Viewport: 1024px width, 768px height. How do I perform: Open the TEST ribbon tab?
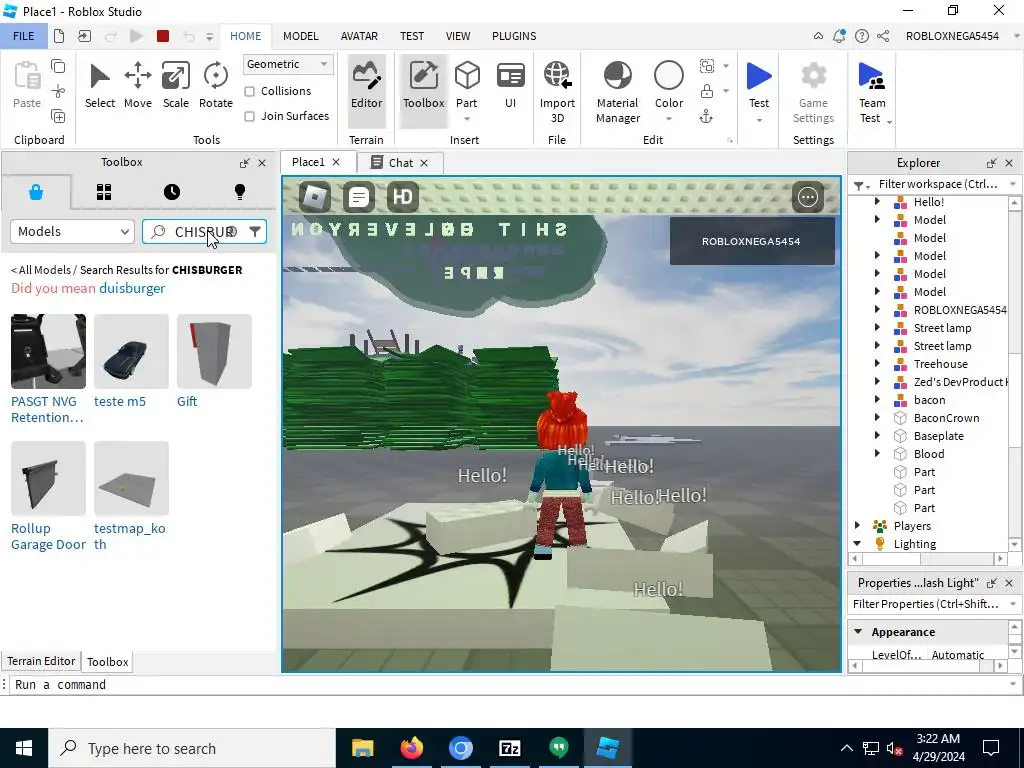[x=411, y=36]
